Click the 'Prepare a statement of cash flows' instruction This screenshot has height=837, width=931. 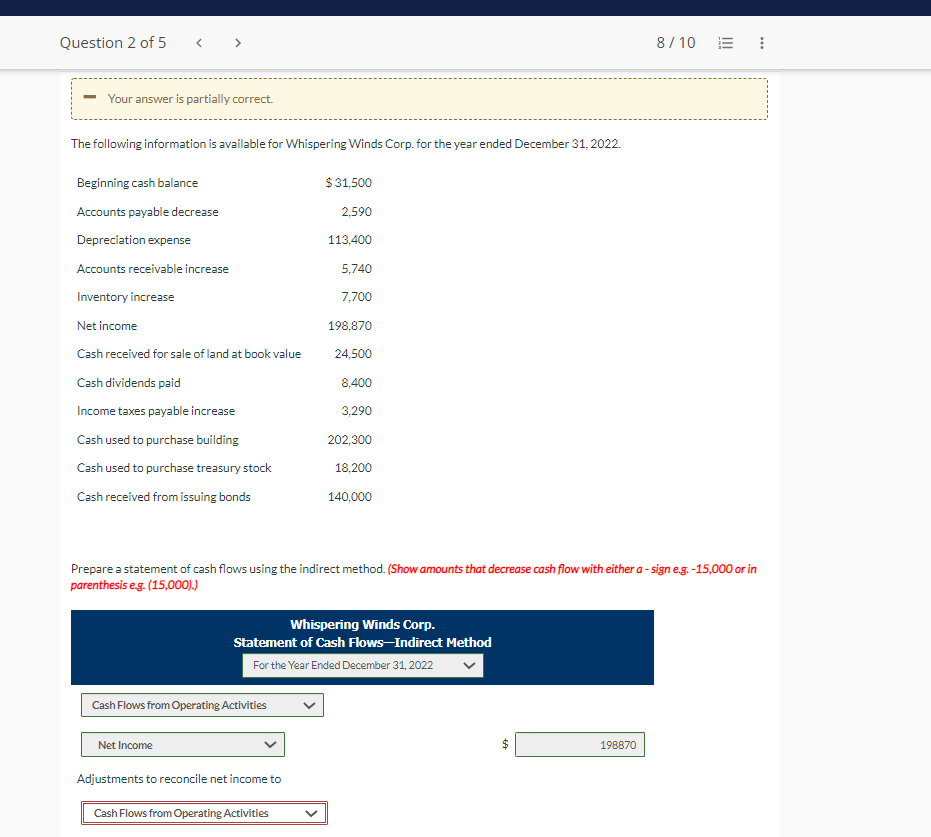[228, 569]
